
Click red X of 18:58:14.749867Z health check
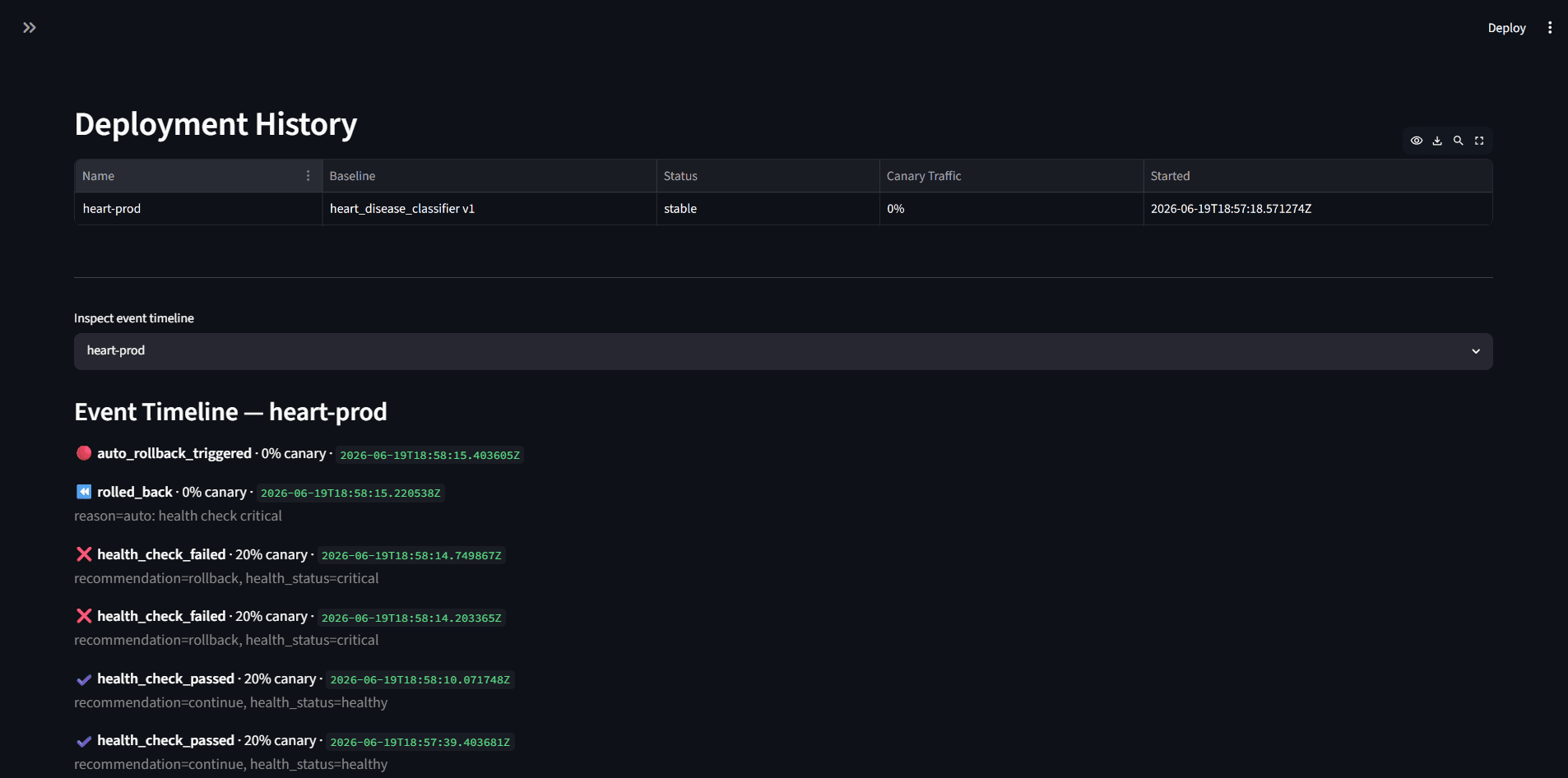(84, 554)
